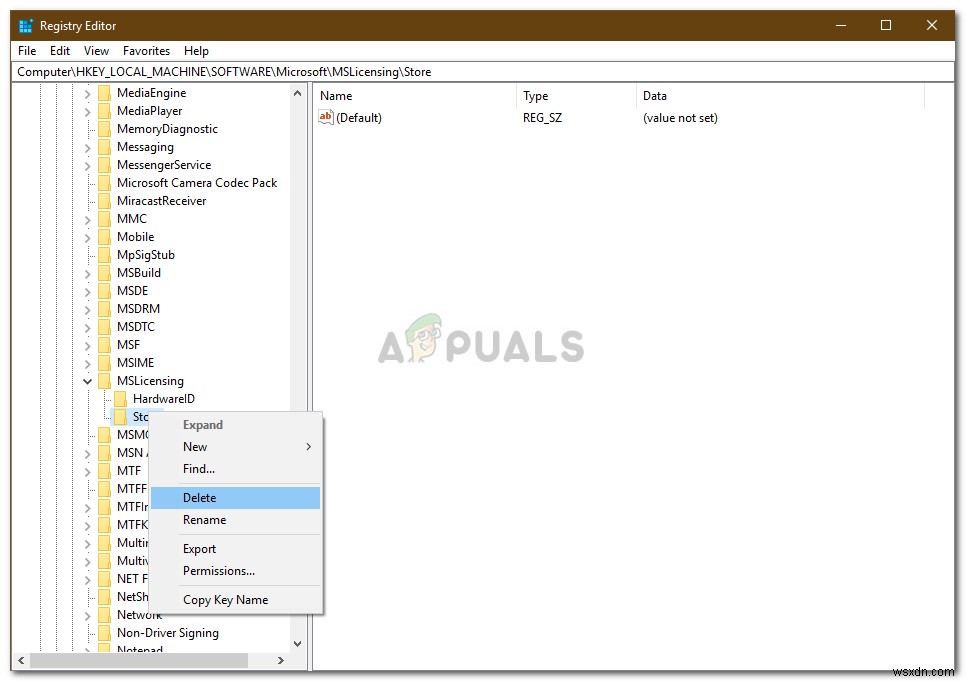This screenshot has width=966, height=682.
Task: Expand the MediaPlayer key
Action: click(x=87, y=112)
